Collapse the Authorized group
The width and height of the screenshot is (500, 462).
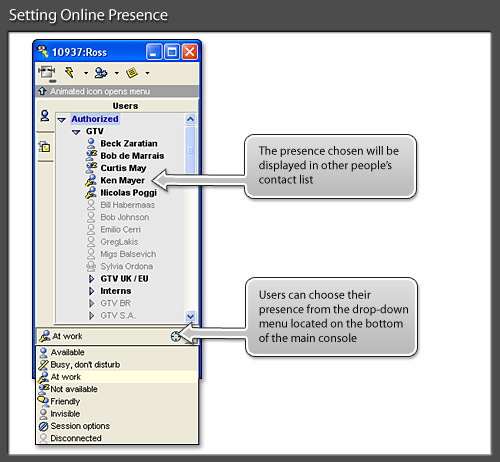pos(61,120)
